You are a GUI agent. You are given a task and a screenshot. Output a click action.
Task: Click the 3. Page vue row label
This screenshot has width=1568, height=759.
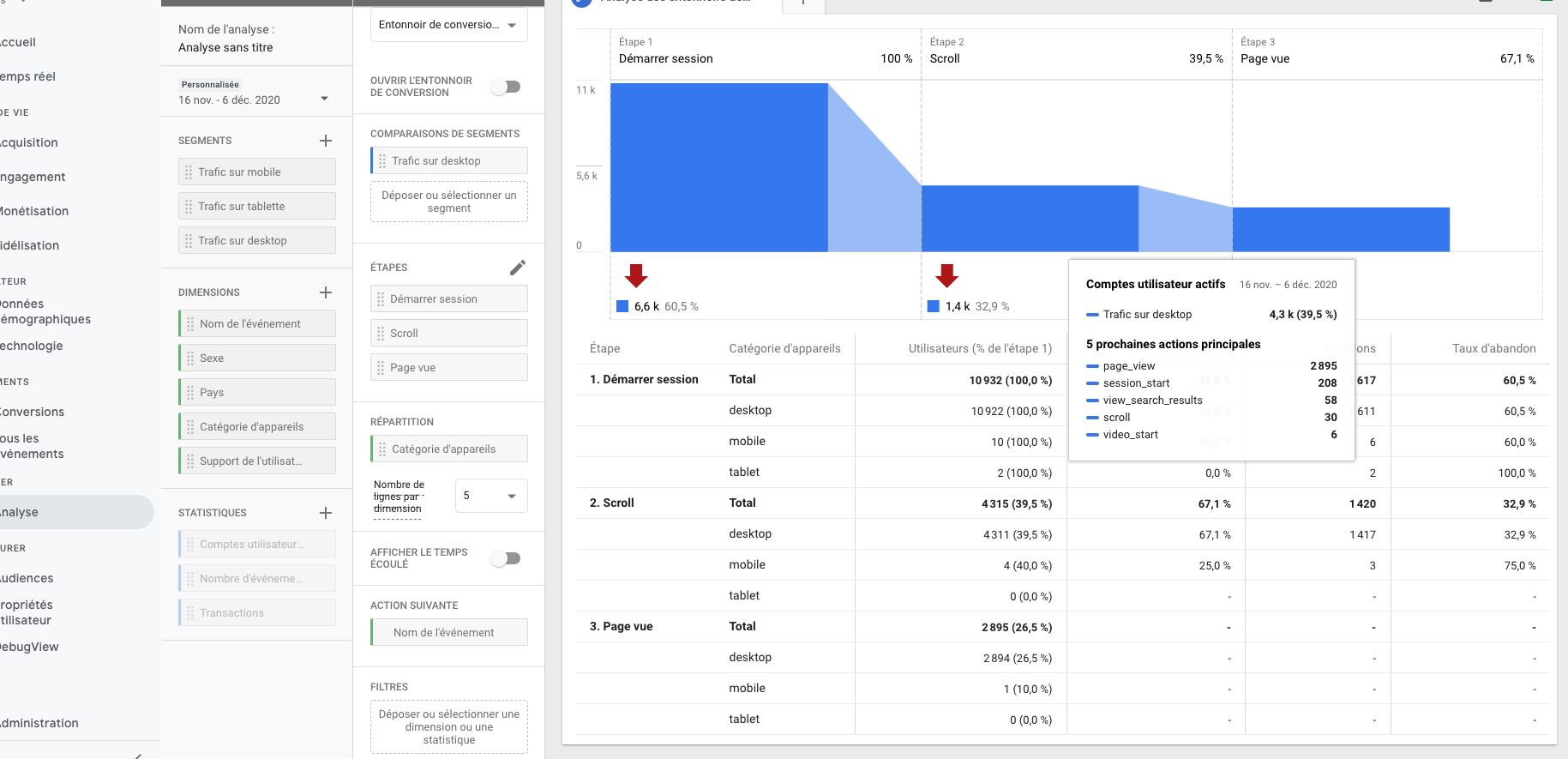[622, 626]
